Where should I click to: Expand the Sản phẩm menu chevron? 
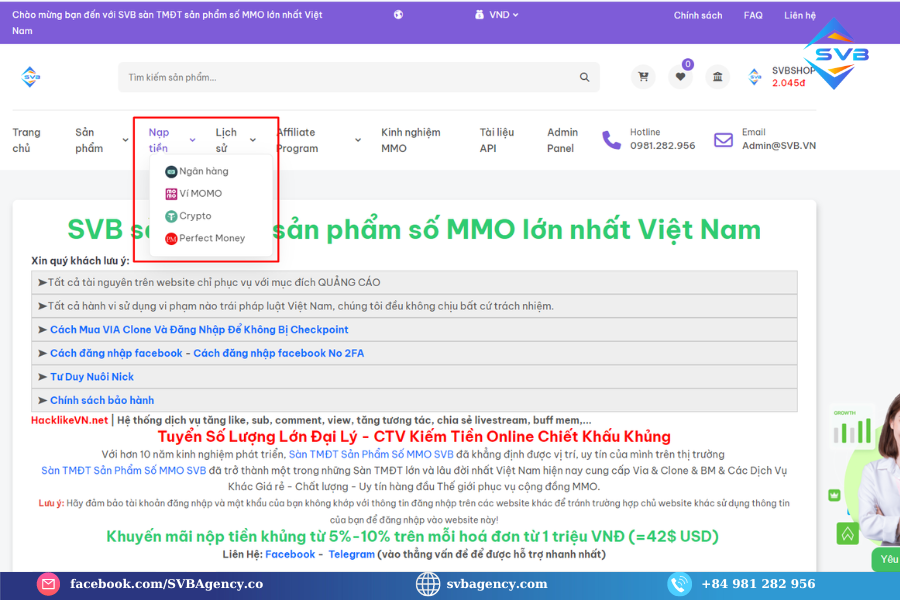[125, 140]
